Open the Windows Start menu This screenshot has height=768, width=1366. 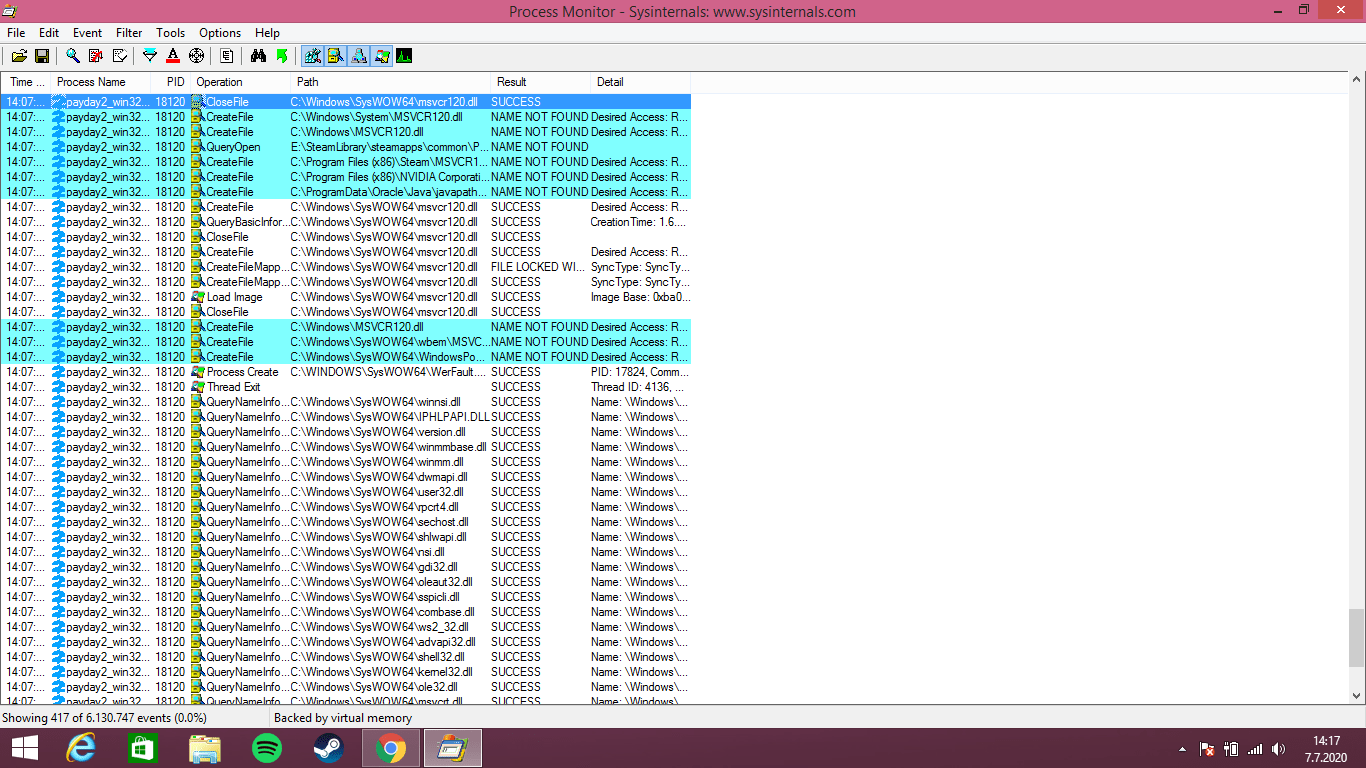(x=24, y=748)
